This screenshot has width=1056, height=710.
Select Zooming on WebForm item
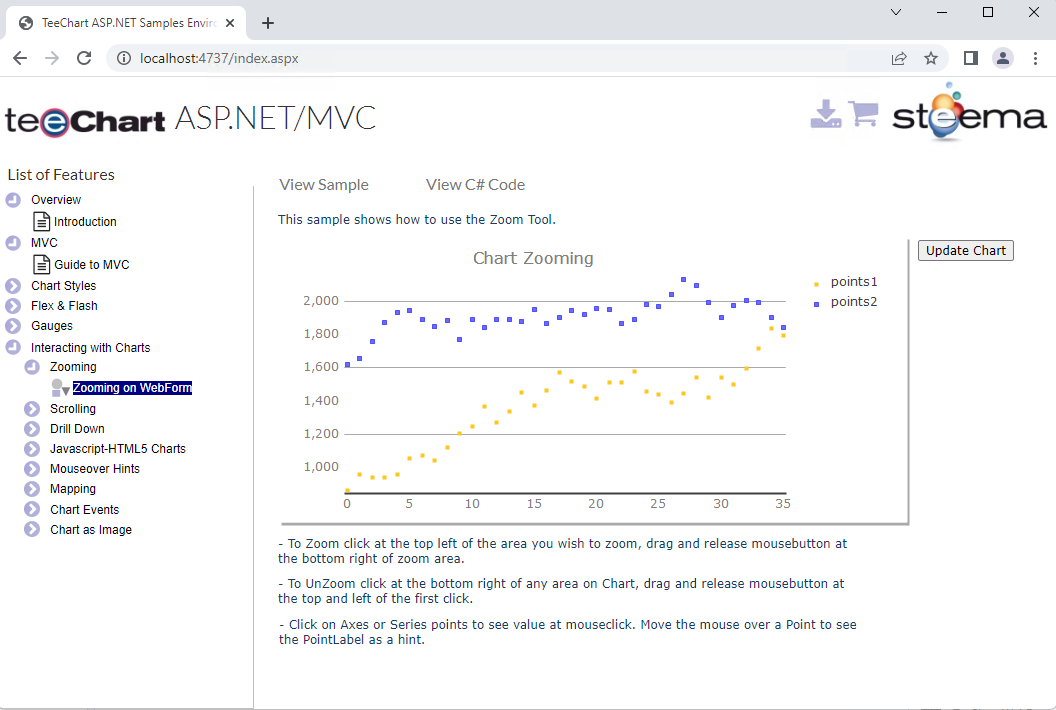click(132, 387)
